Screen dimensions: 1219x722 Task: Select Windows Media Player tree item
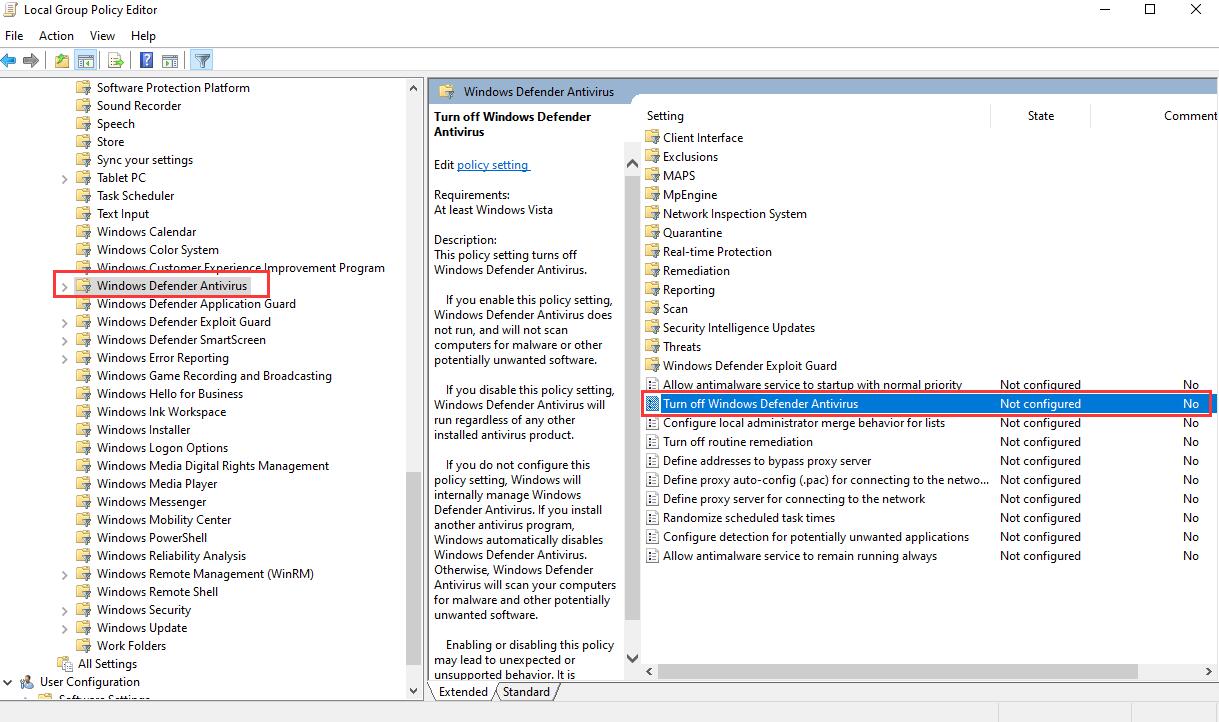157,484
